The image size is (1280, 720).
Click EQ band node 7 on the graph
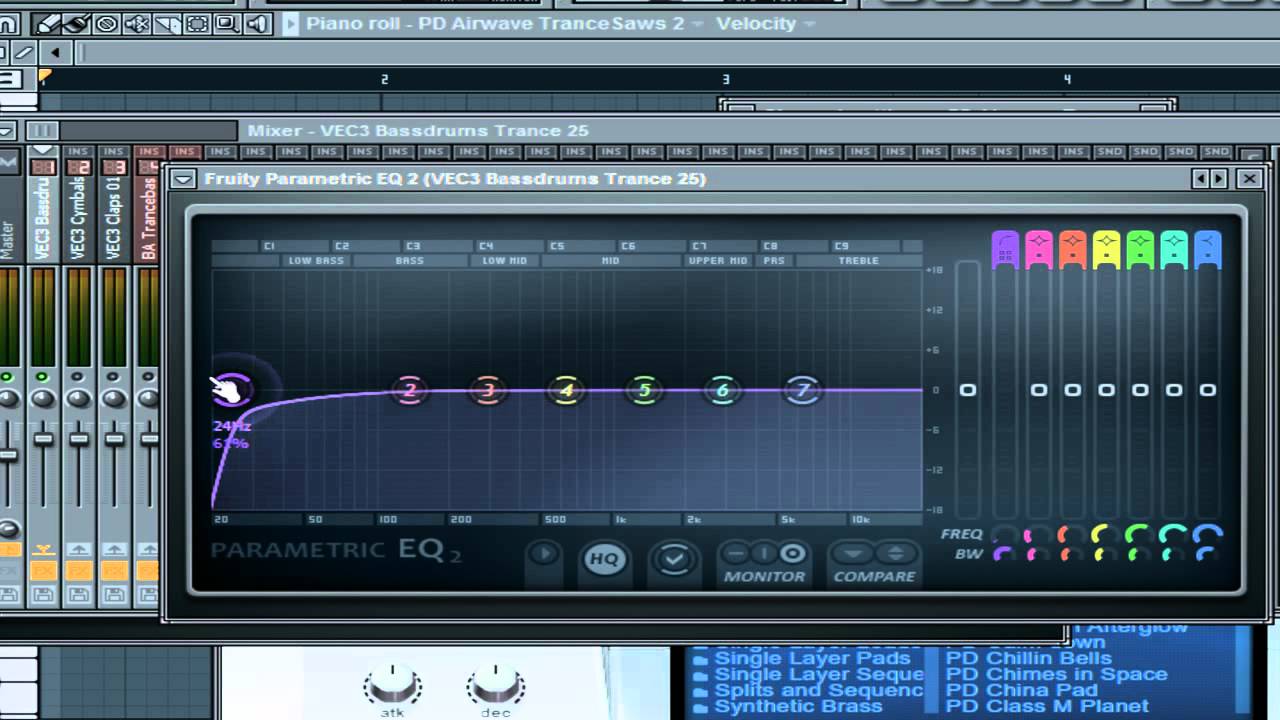coord(802,390)
